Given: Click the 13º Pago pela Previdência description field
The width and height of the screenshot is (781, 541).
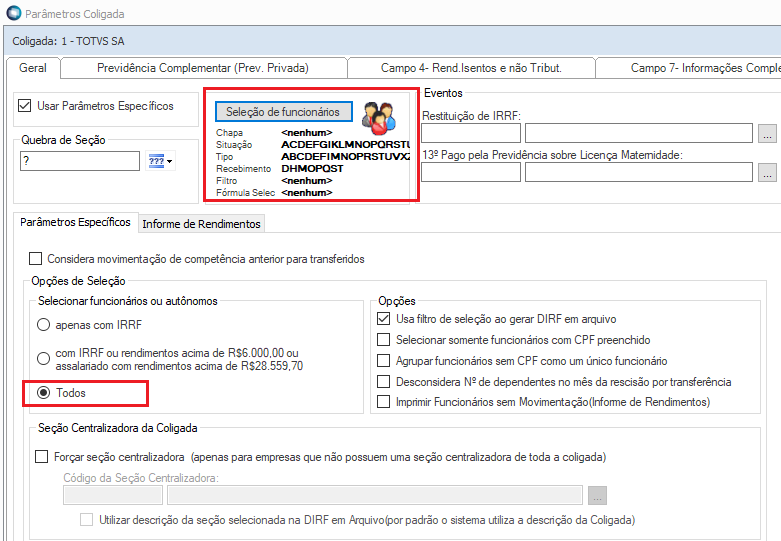Looking at the screenshot, I should tap(639, 172).
